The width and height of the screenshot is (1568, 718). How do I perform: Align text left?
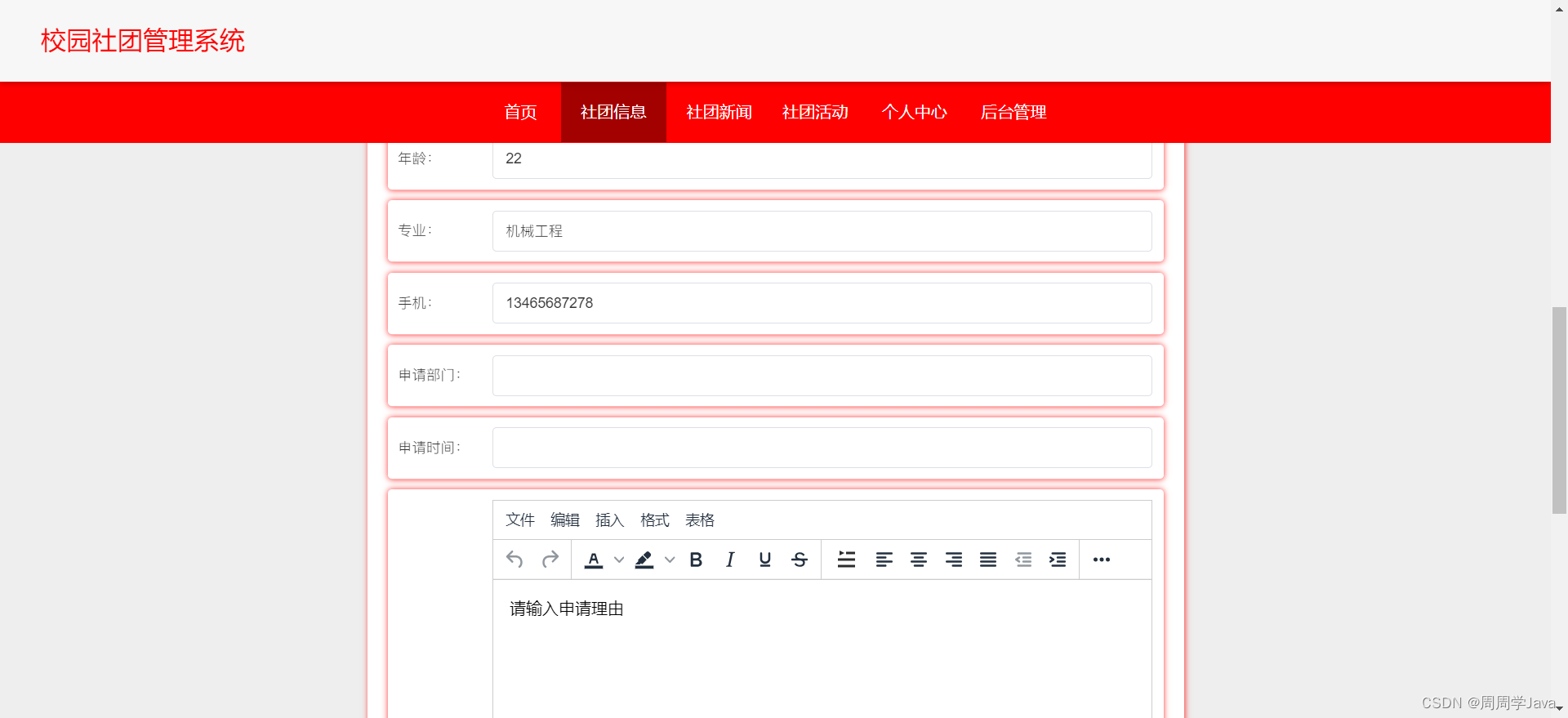point(884,560)
